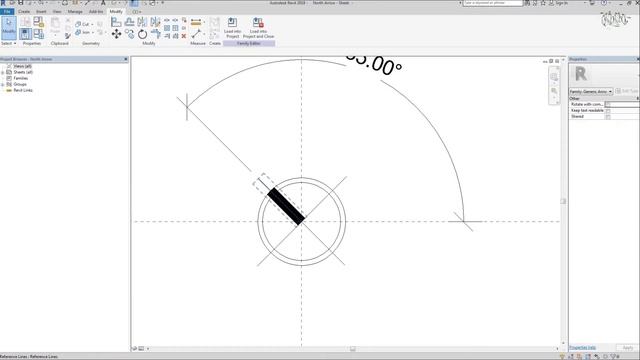The height and width of the screenshot is (360, 640).
Task: Click the Mirror - Pick Axis icon
Action: [x=142, y=22]
